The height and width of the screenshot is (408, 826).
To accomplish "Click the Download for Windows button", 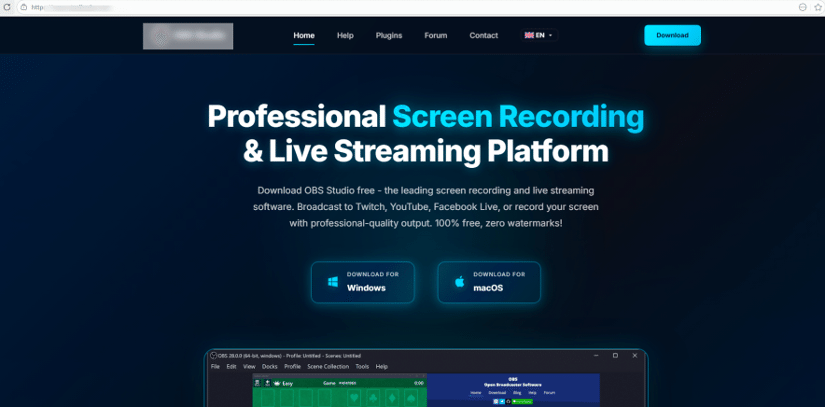I will coord(362,282).
